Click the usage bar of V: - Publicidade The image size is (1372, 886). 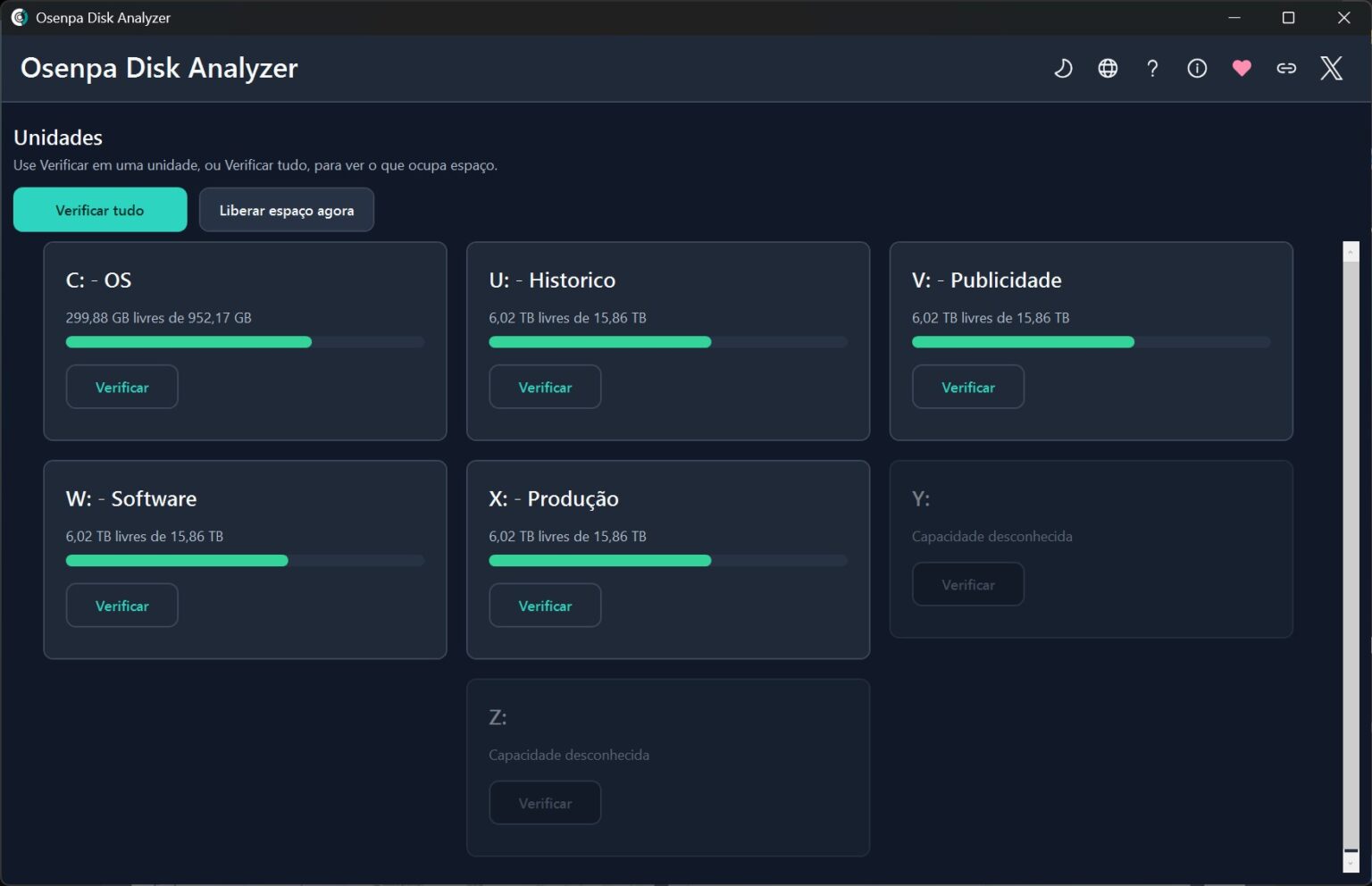pos(1091,342)
